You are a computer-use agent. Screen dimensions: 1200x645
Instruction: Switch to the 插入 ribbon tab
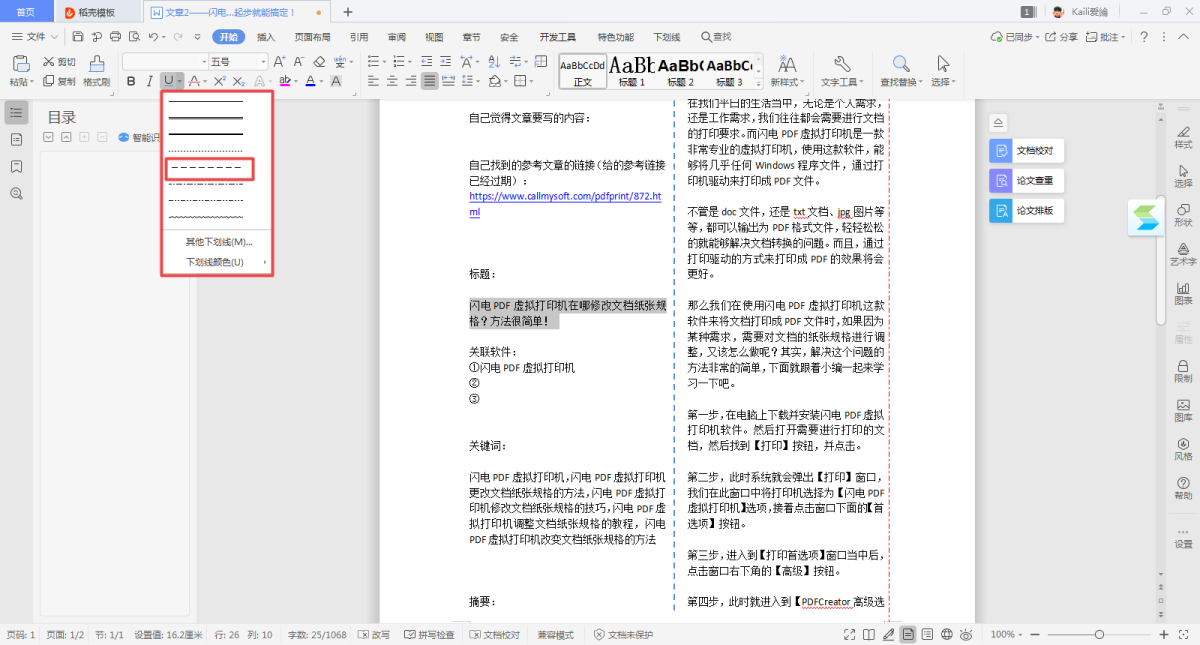pyautogui.click(x=266, y=37)
